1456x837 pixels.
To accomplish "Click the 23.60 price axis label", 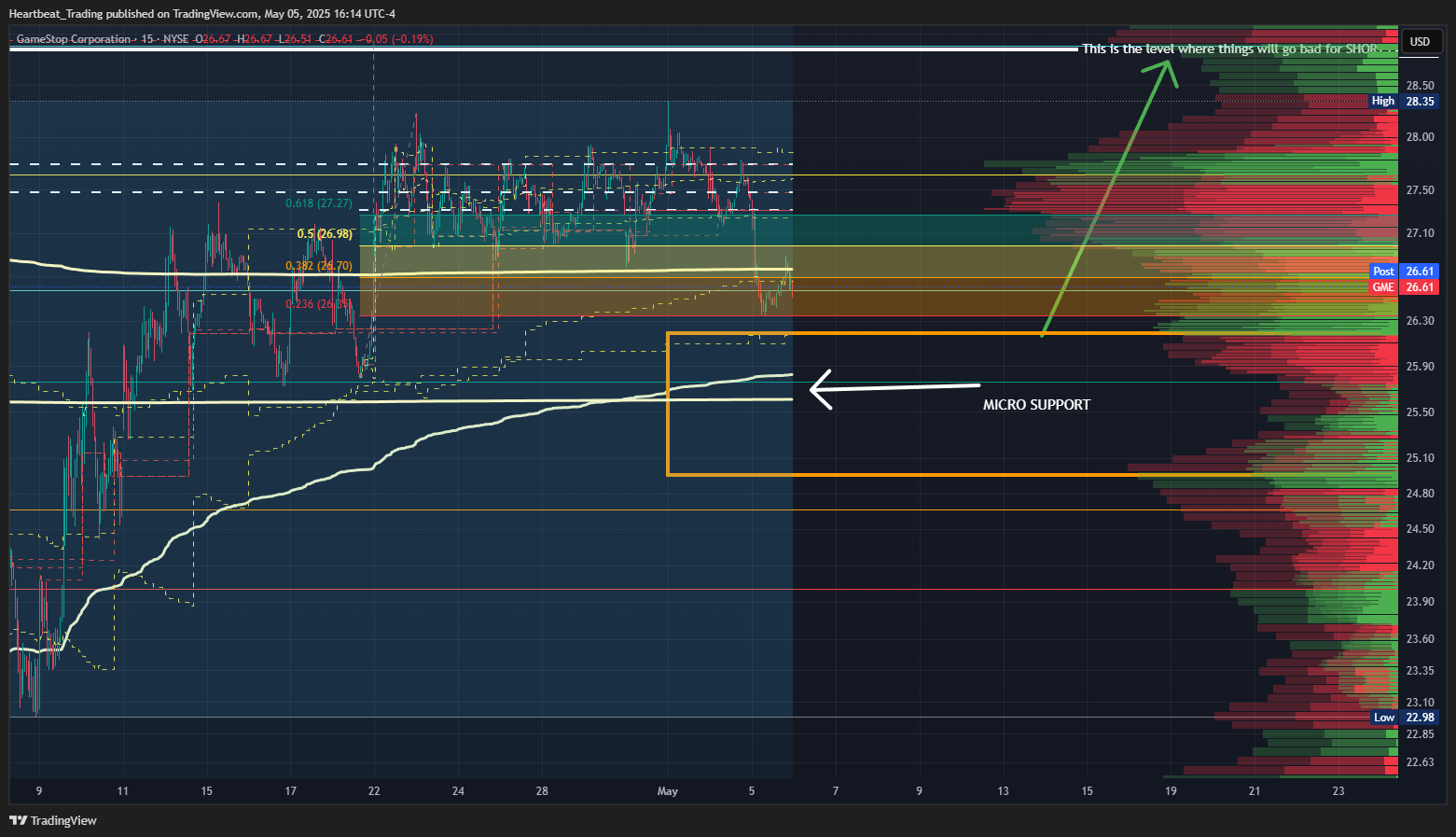I will [1420, 639].
